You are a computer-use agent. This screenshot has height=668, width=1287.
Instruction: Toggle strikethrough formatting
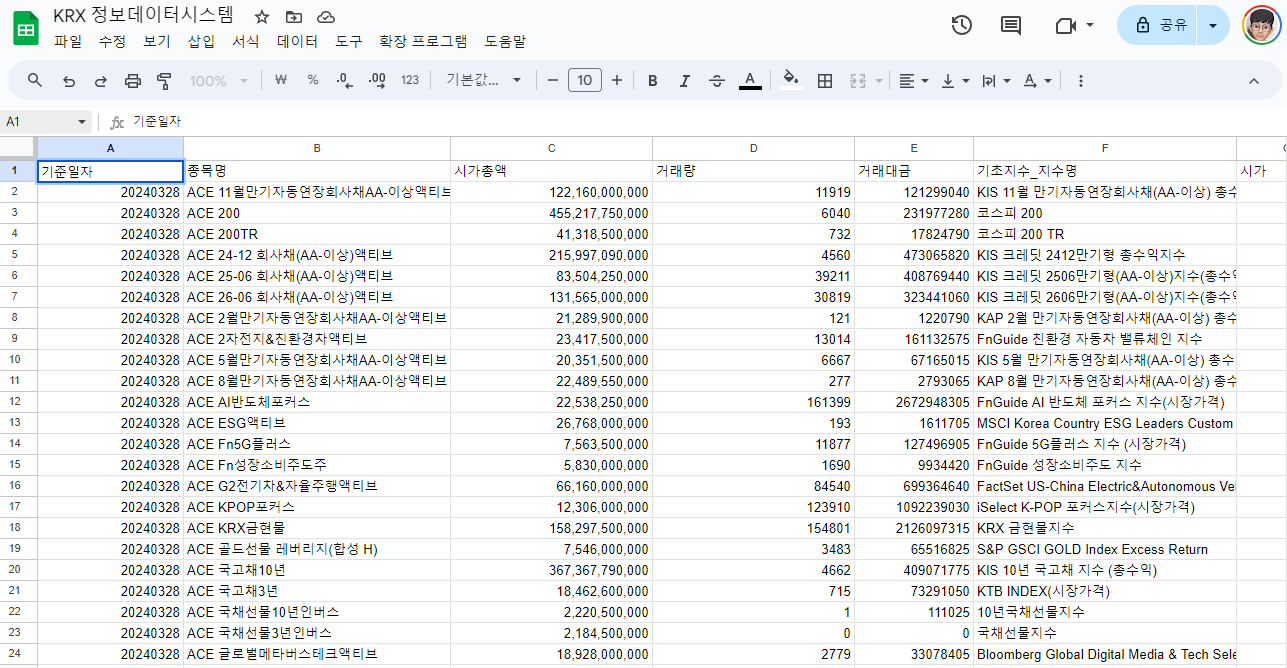(x=716, y=80)
